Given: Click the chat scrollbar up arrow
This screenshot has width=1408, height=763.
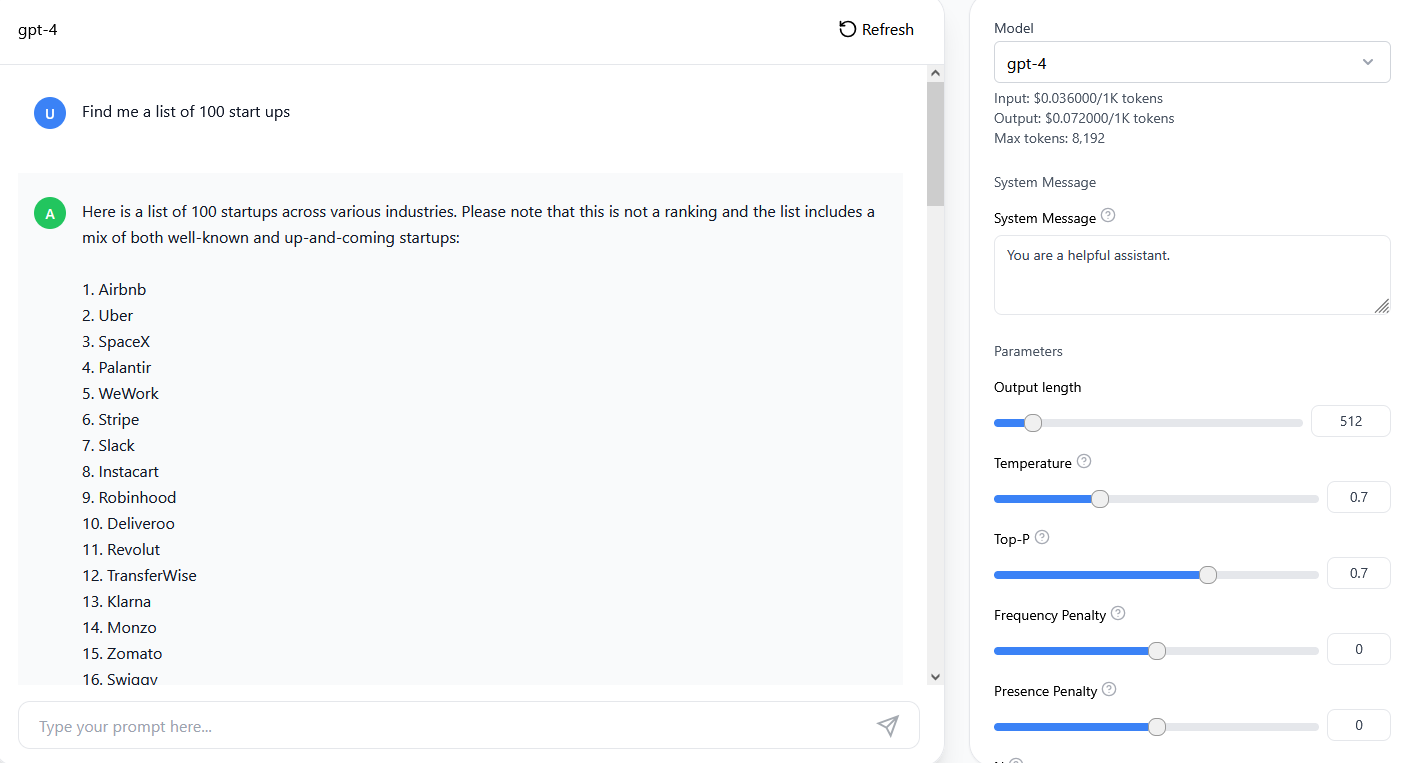Looking at the screenshot, I should [936, 73].
